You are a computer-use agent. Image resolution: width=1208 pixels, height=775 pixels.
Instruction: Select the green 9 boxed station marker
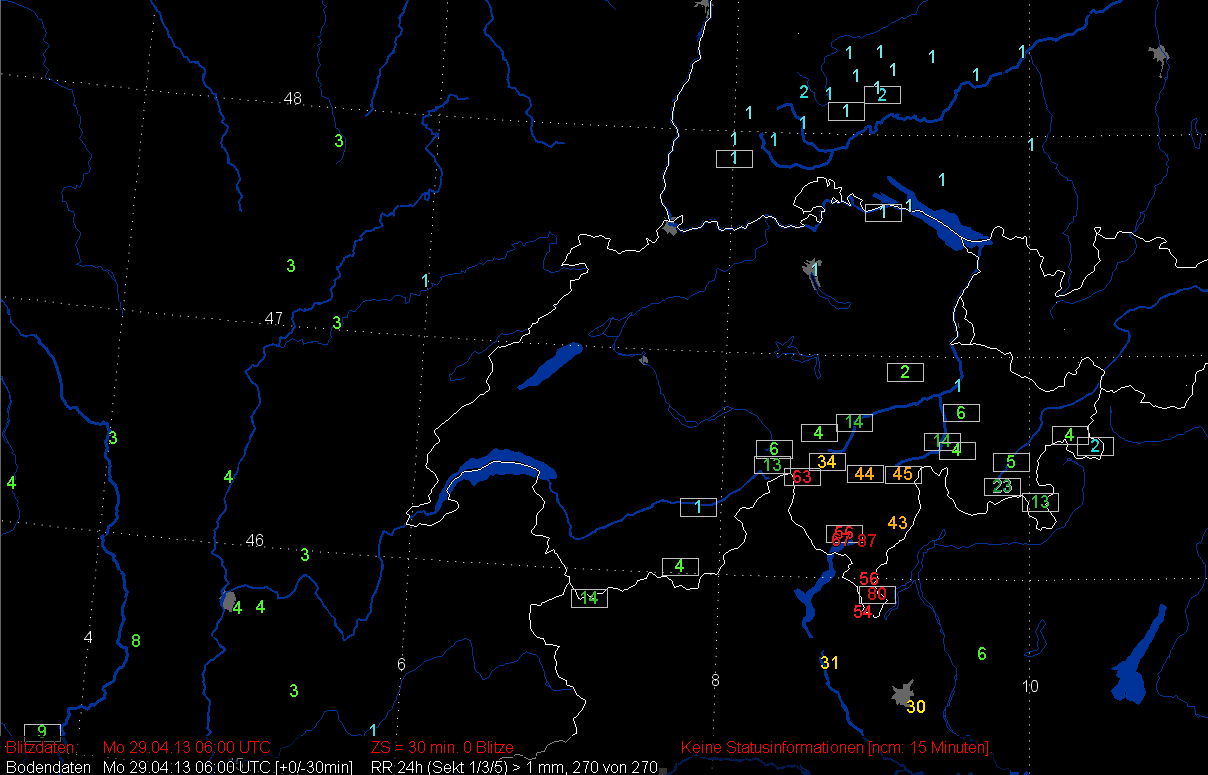tap(42, 731)
